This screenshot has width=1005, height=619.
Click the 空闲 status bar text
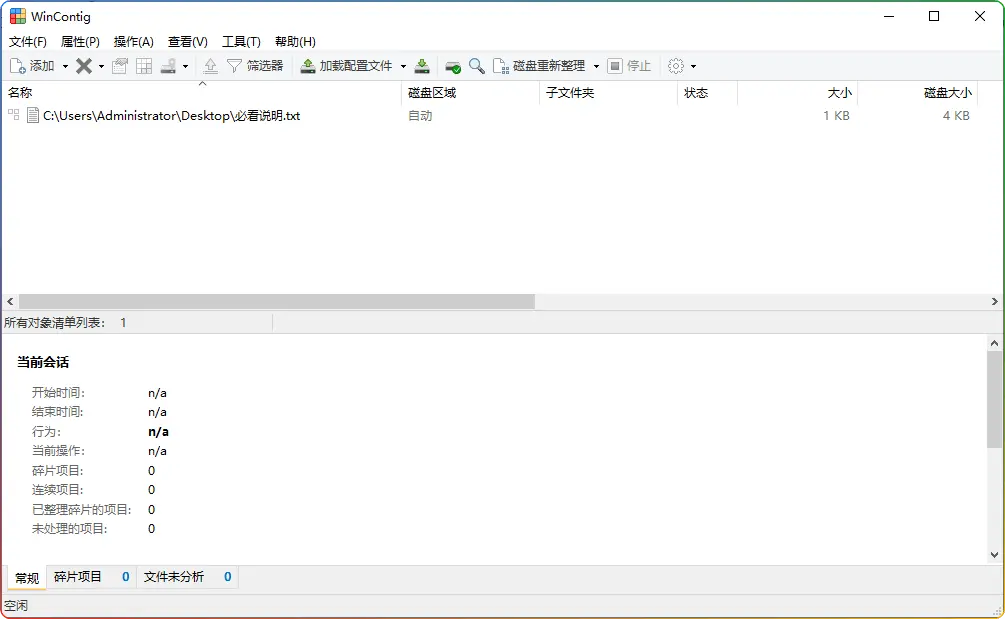[16, 606]
